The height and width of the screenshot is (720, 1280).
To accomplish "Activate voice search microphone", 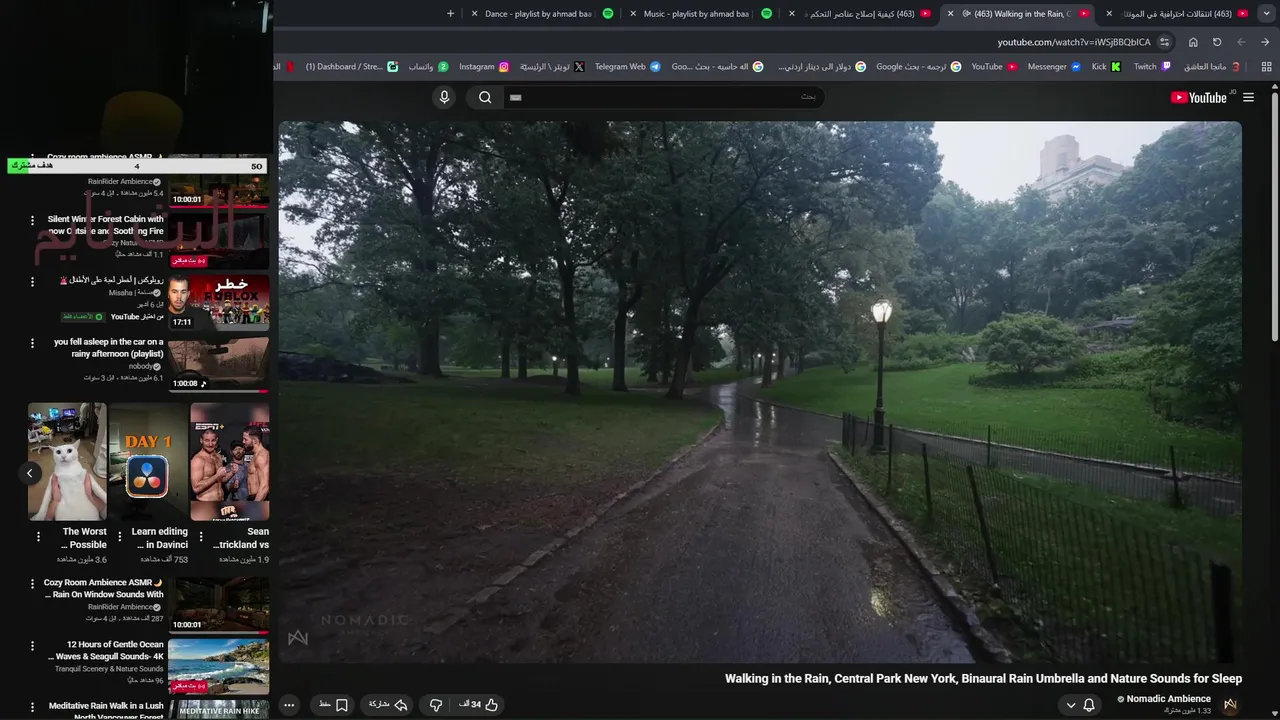I will pos(445,97).
